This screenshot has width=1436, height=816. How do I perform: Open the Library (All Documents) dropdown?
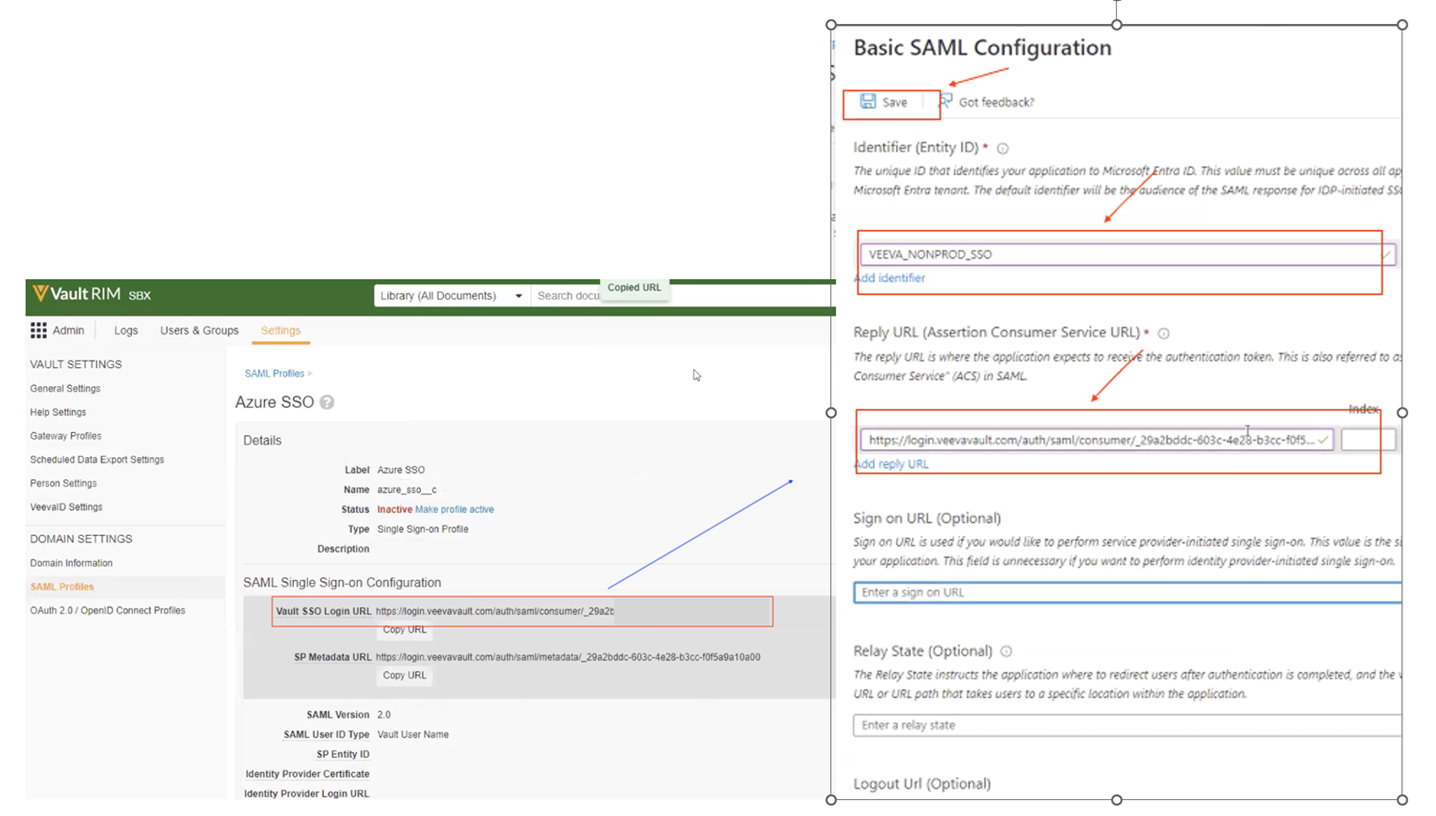[x=452, y=296]
